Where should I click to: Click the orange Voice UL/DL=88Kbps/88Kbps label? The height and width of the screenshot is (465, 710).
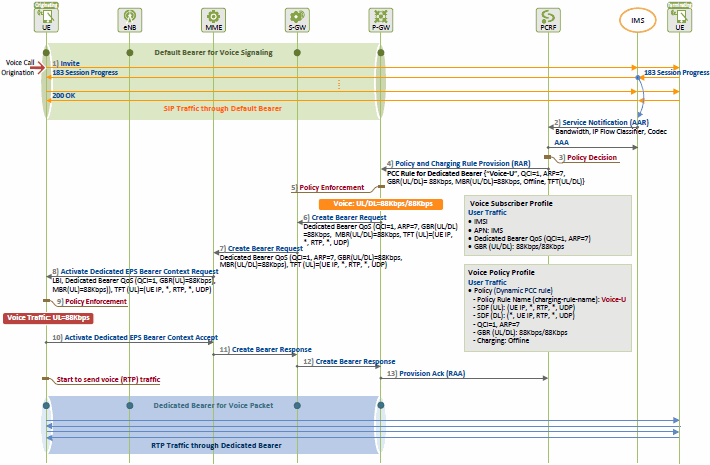381,204
